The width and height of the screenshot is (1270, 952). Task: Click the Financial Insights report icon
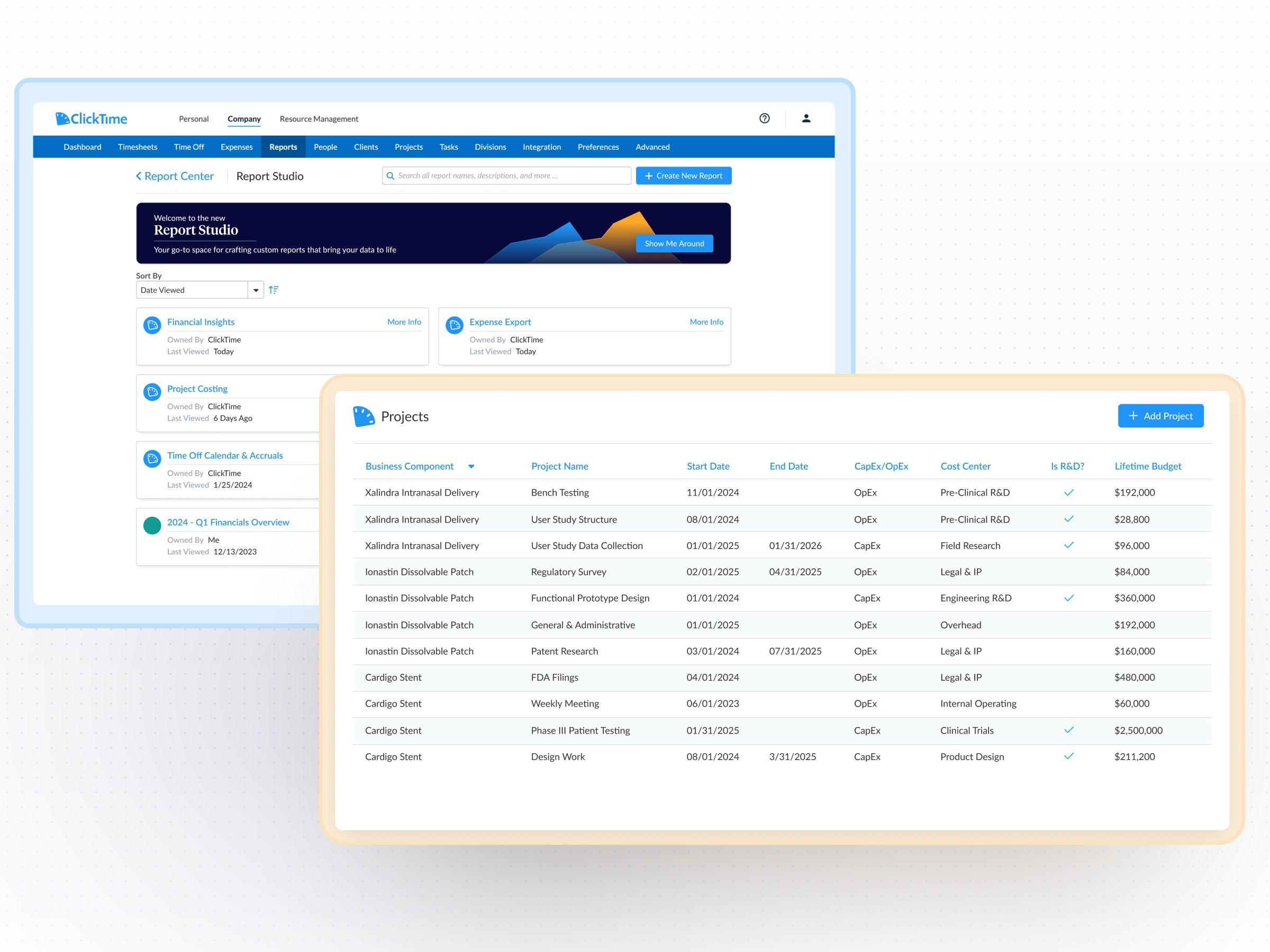pos(152,325)
